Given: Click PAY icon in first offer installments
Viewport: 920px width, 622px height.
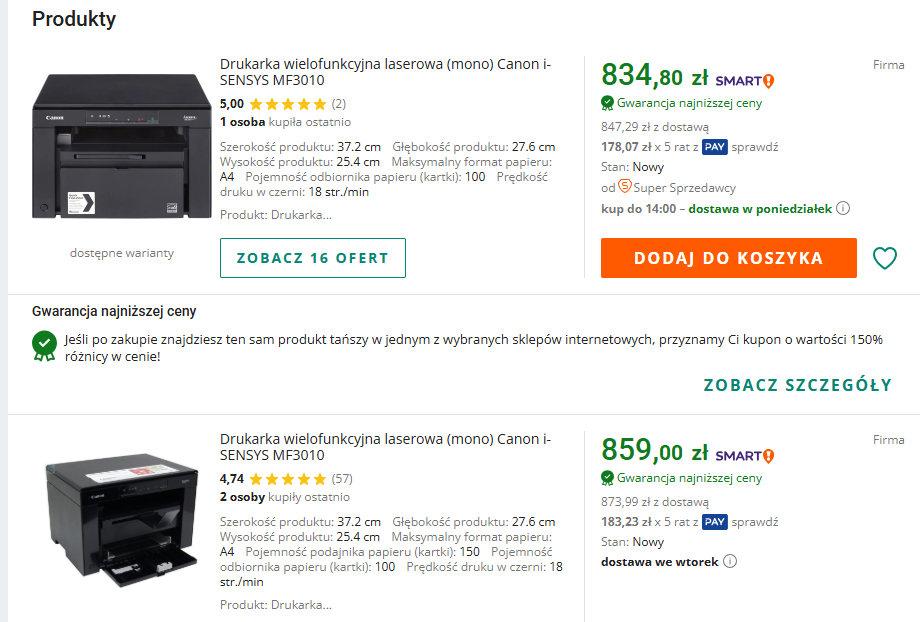Looking at the screenshot, I should point(714,147).
